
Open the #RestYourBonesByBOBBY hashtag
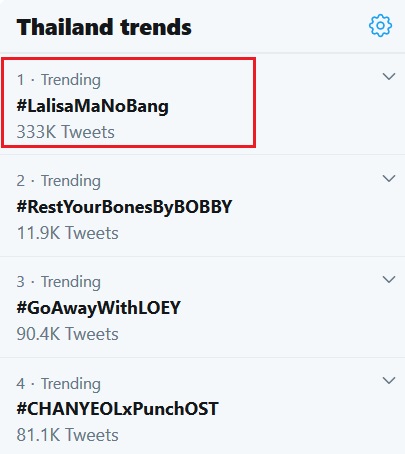click(124, 207)
